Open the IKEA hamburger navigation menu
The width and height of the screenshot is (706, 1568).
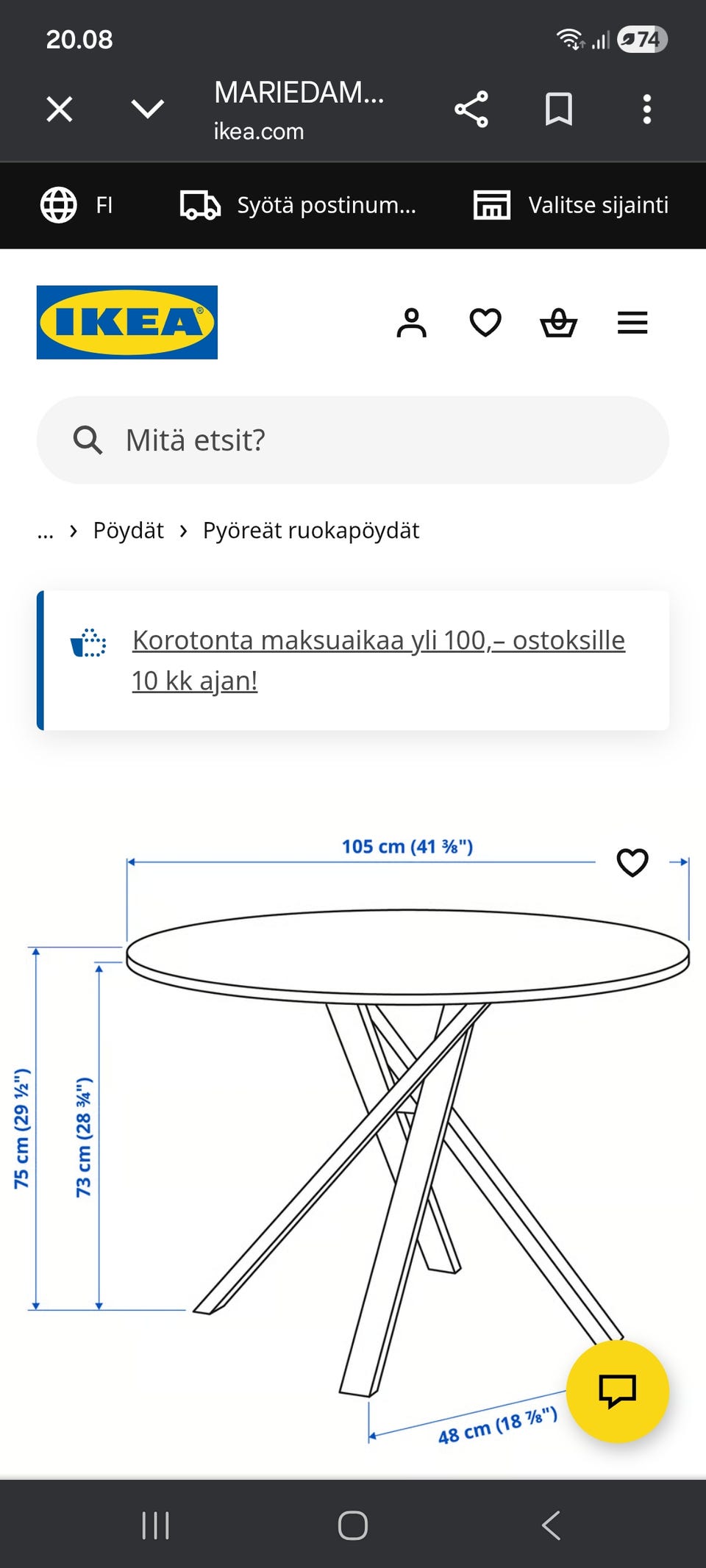632,322
